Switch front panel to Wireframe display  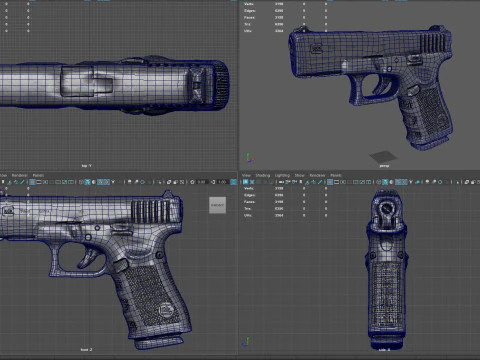coord(81,182)
